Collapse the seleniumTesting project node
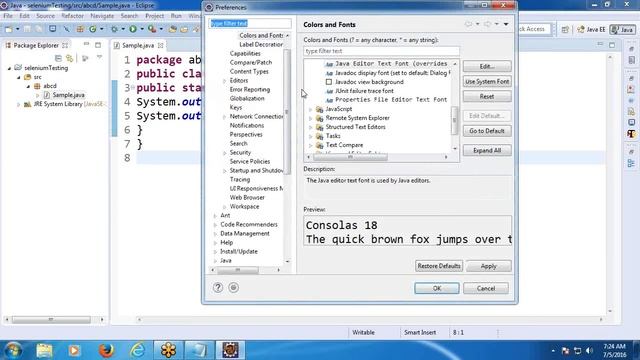This screenshot has width=640, height=360. [9, 68]
